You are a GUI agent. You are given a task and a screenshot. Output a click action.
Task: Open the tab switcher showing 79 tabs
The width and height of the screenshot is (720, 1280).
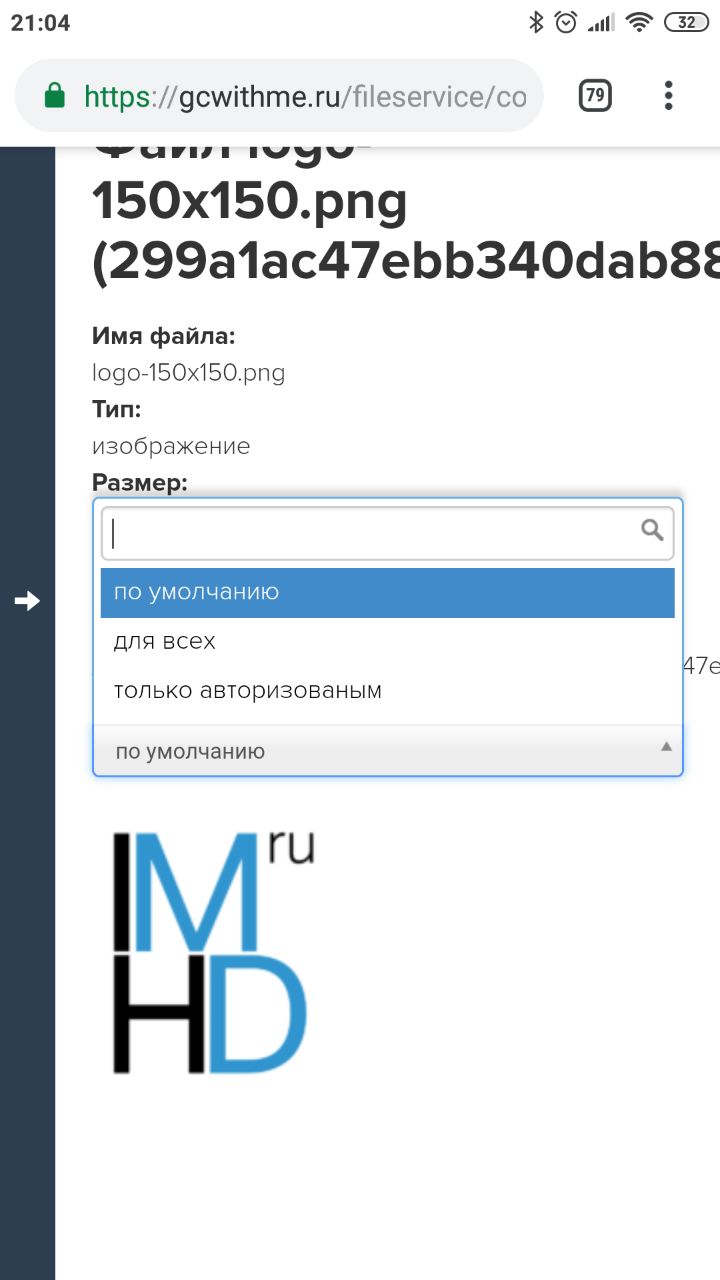(595, 96)
